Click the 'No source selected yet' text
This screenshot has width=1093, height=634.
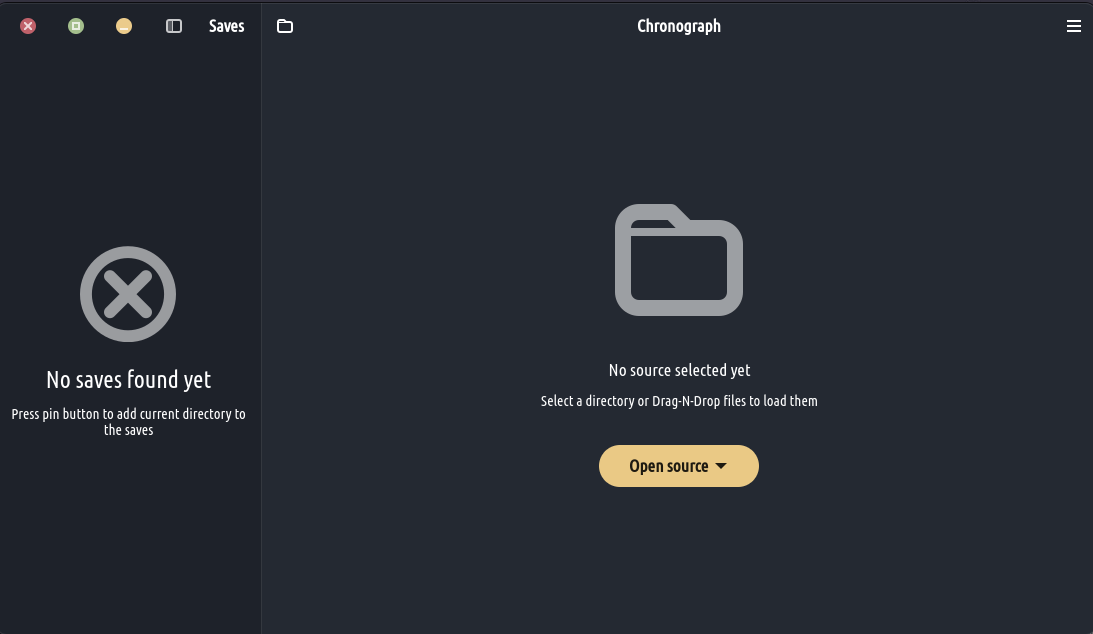(x=679, y=370)
